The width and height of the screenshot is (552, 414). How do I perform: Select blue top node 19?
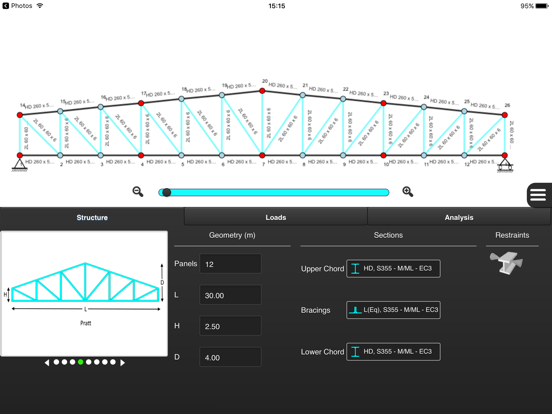[222, 95]
